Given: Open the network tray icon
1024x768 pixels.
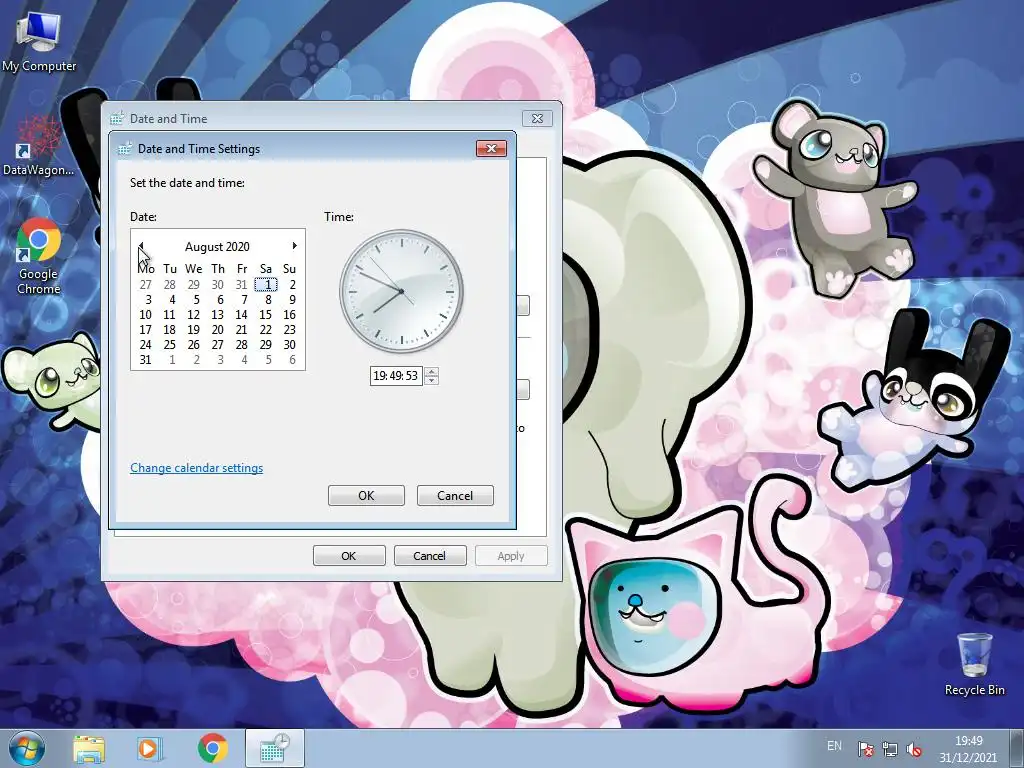Looking at the screenshot, I should point(889,749).
